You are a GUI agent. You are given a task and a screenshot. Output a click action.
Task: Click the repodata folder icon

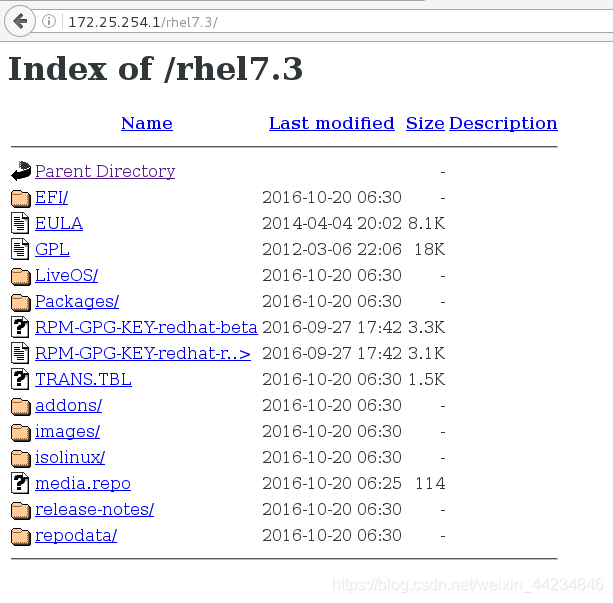point(21,536)
